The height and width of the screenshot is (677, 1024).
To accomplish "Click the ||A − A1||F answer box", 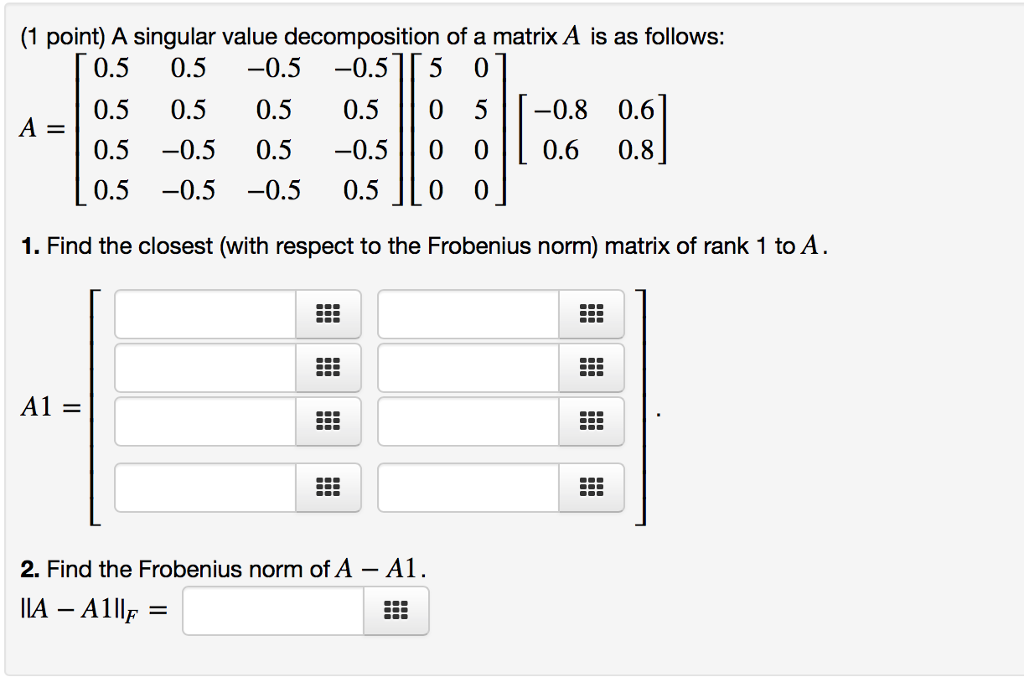I will coord(270,610).
